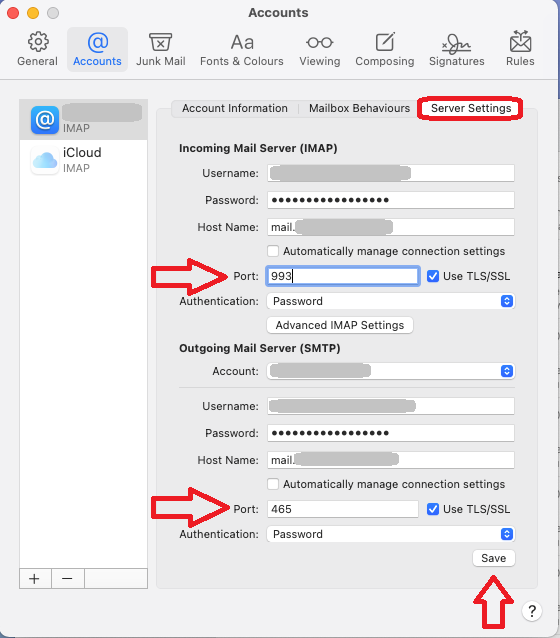The height and width of the screenshot is (638, 560).
Task: Open the Junk Mail preferences icon
Action: (x=160, y=42)
